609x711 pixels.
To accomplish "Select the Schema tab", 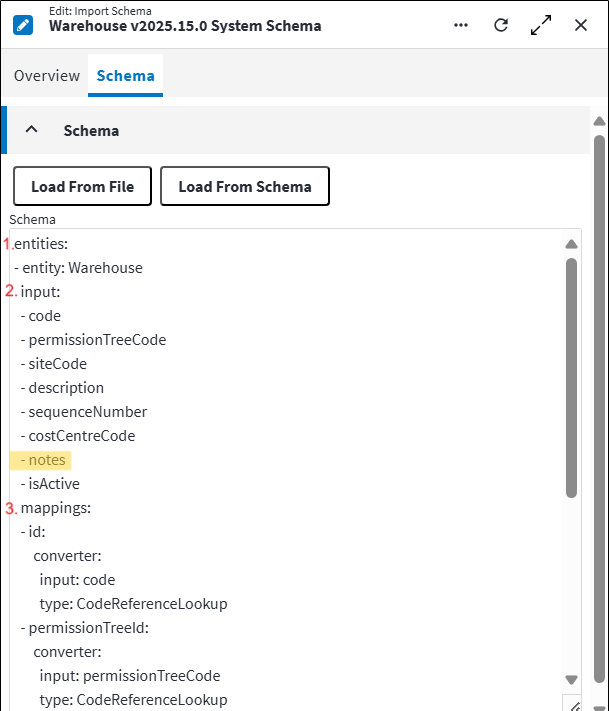I will pos(126,76).
